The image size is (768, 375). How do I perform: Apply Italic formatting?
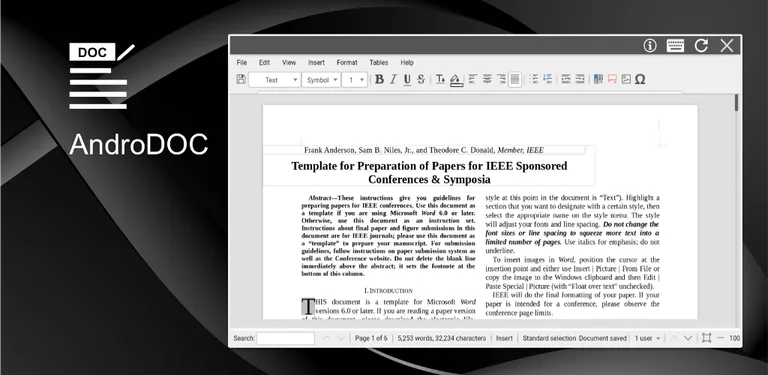tap(393, 79)
